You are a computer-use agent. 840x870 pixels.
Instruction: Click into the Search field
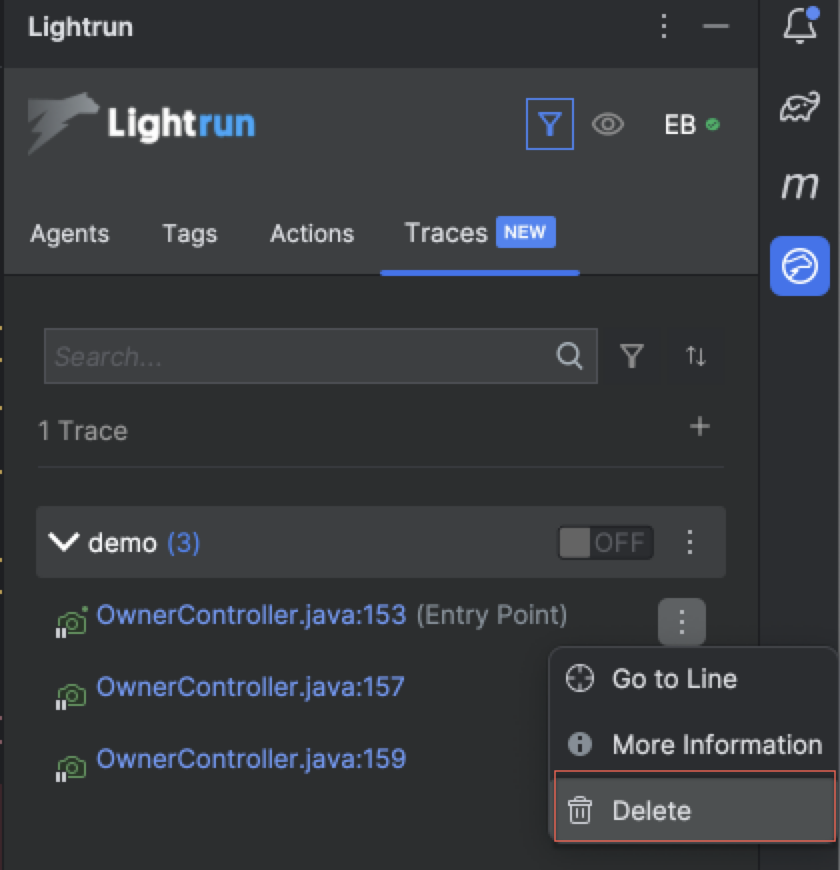[x=300, y=356]
